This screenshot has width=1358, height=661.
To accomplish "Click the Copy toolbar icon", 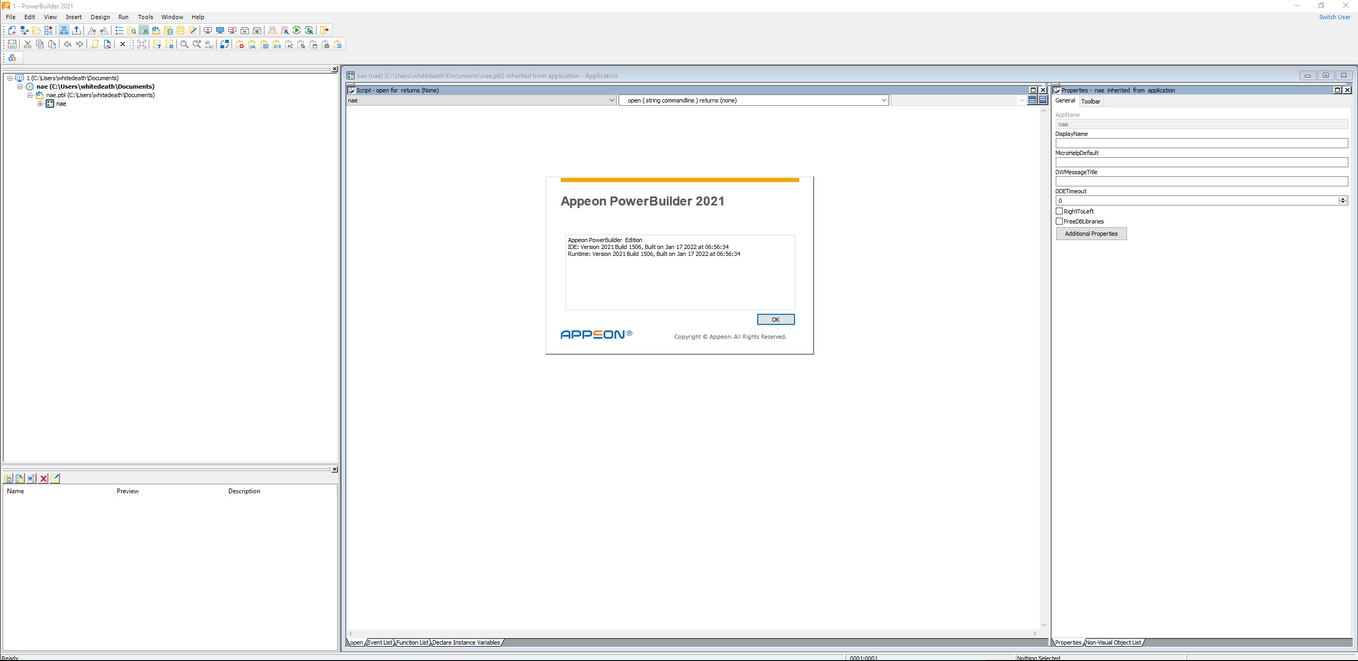I will coord(40,44).
